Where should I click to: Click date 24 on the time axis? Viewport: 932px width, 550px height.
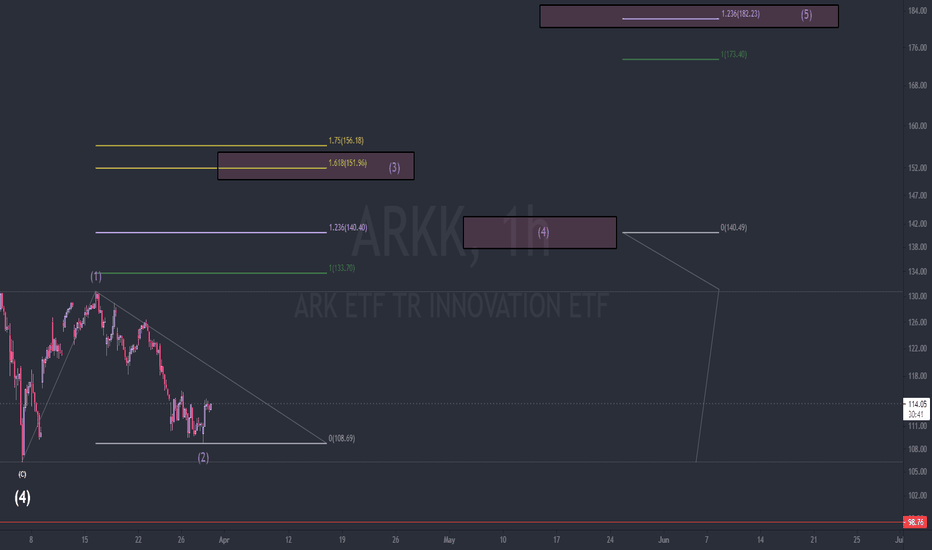pyautogui.click(x=610, y=540)
